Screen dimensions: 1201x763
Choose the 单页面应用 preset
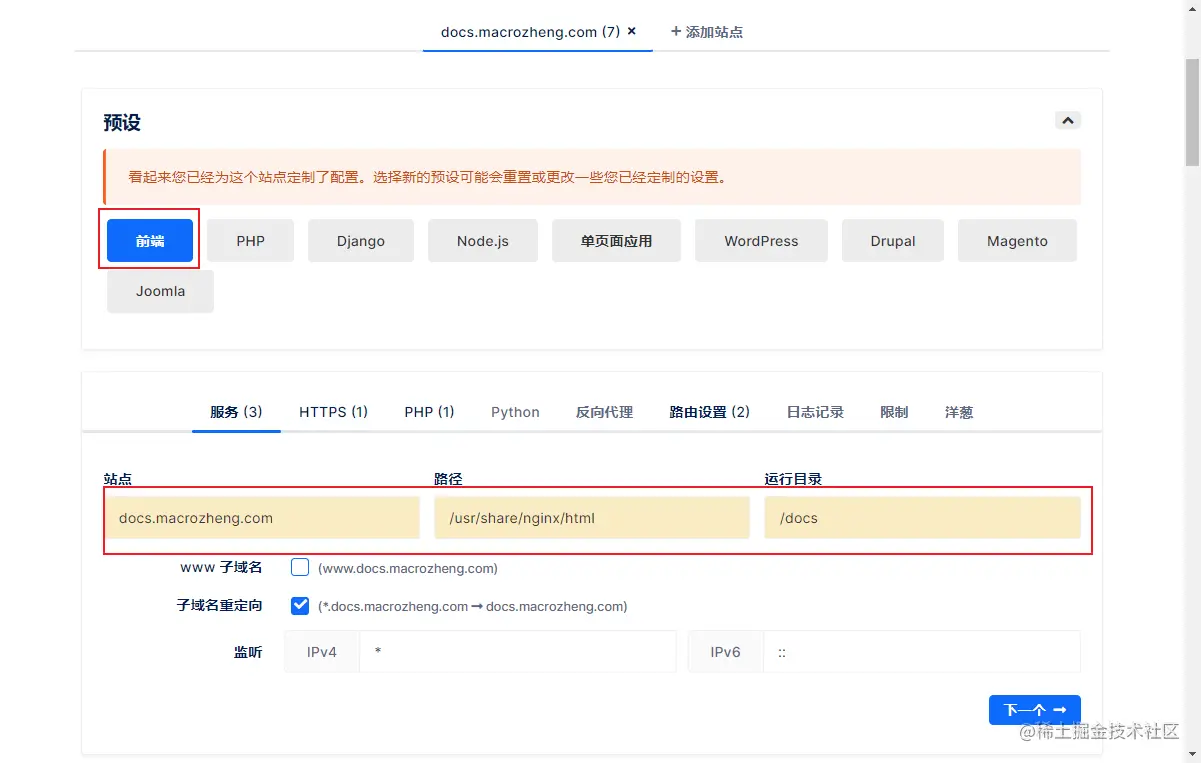616,241
